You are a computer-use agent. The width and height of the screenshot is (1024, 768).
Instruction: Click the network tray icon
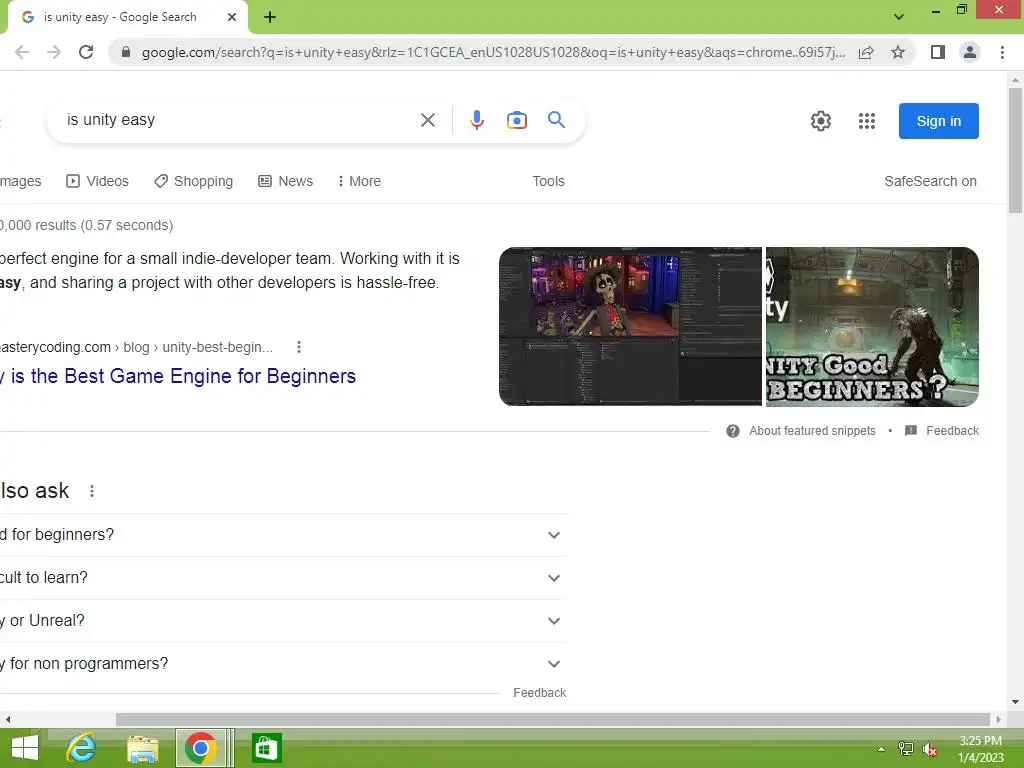(906, 748)
